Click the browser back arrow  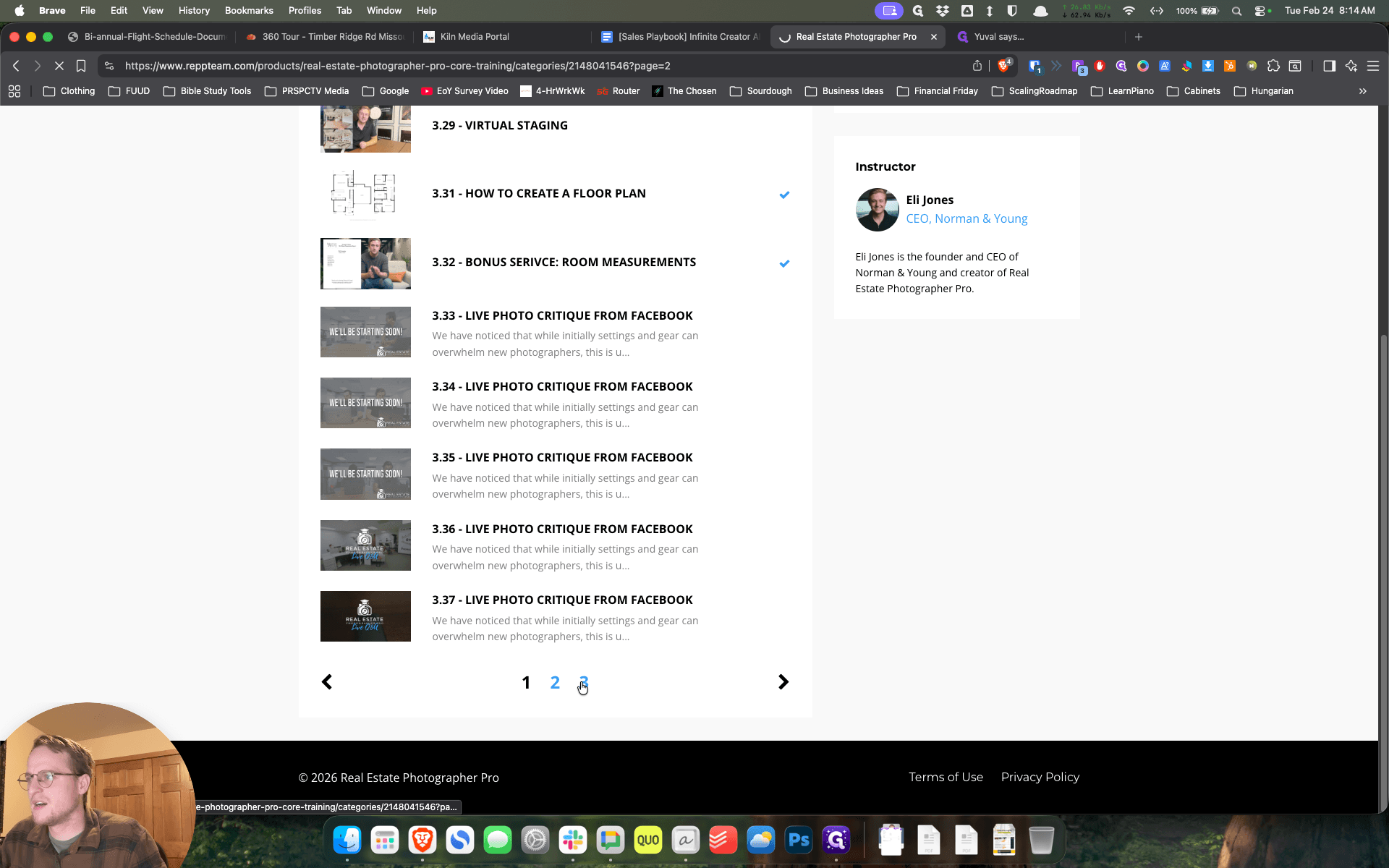point(16,66)
